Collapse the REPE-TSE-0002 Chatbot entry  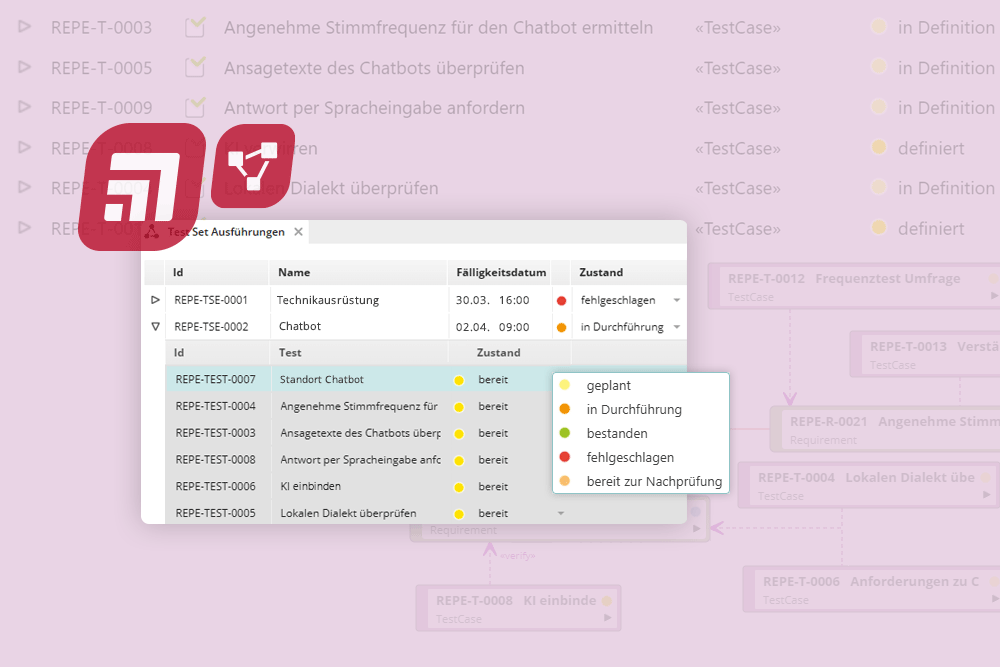(x=155, y=325)
